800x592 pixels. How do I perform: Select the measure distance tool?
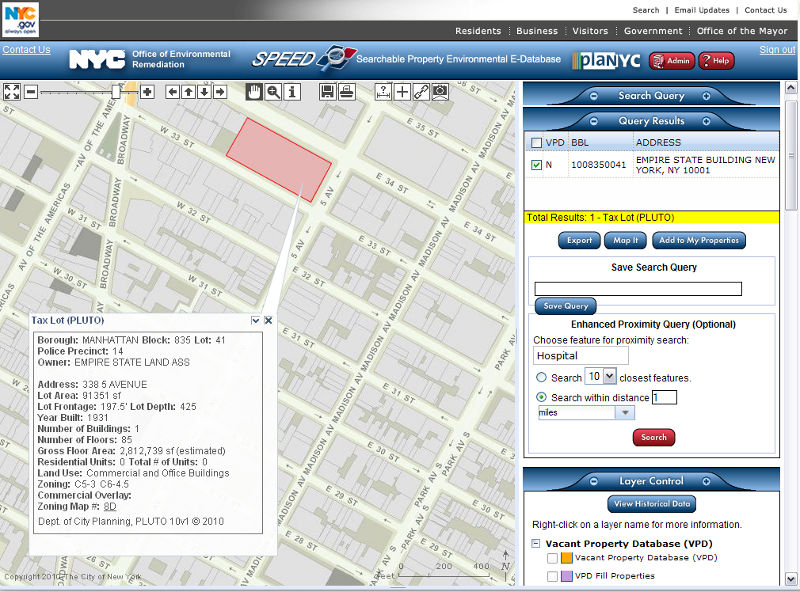(383, 92)
